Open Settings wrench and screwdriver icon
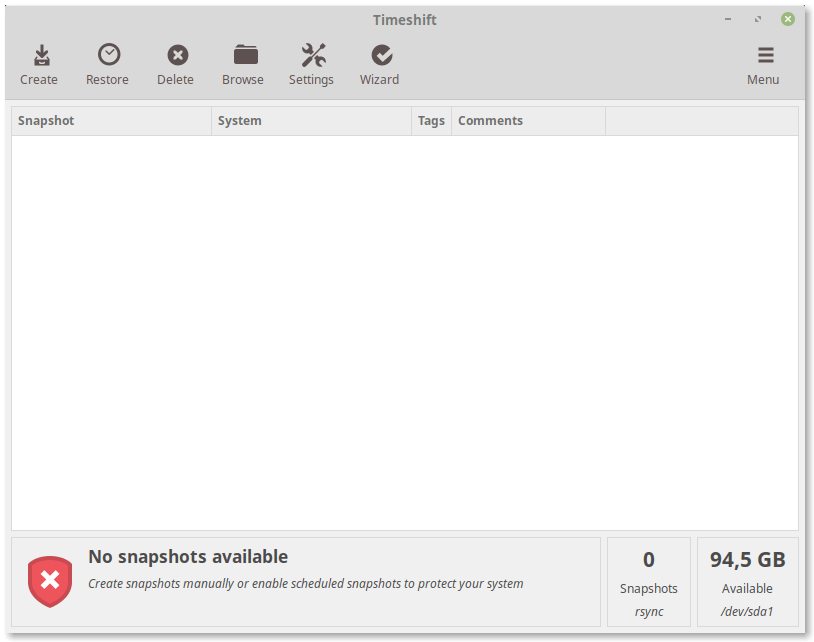 314,55
